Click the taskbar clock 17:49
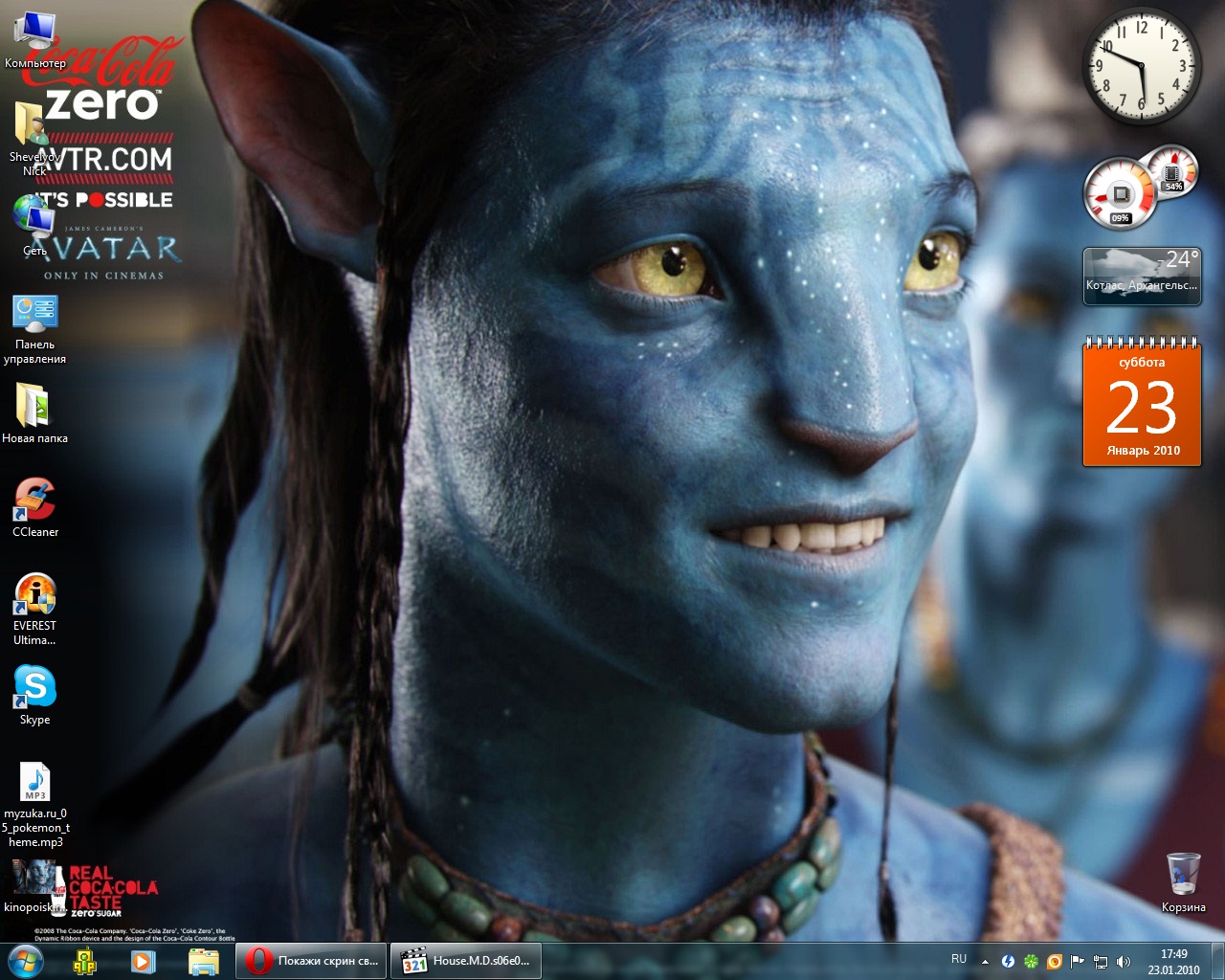 click(1173, 962)
